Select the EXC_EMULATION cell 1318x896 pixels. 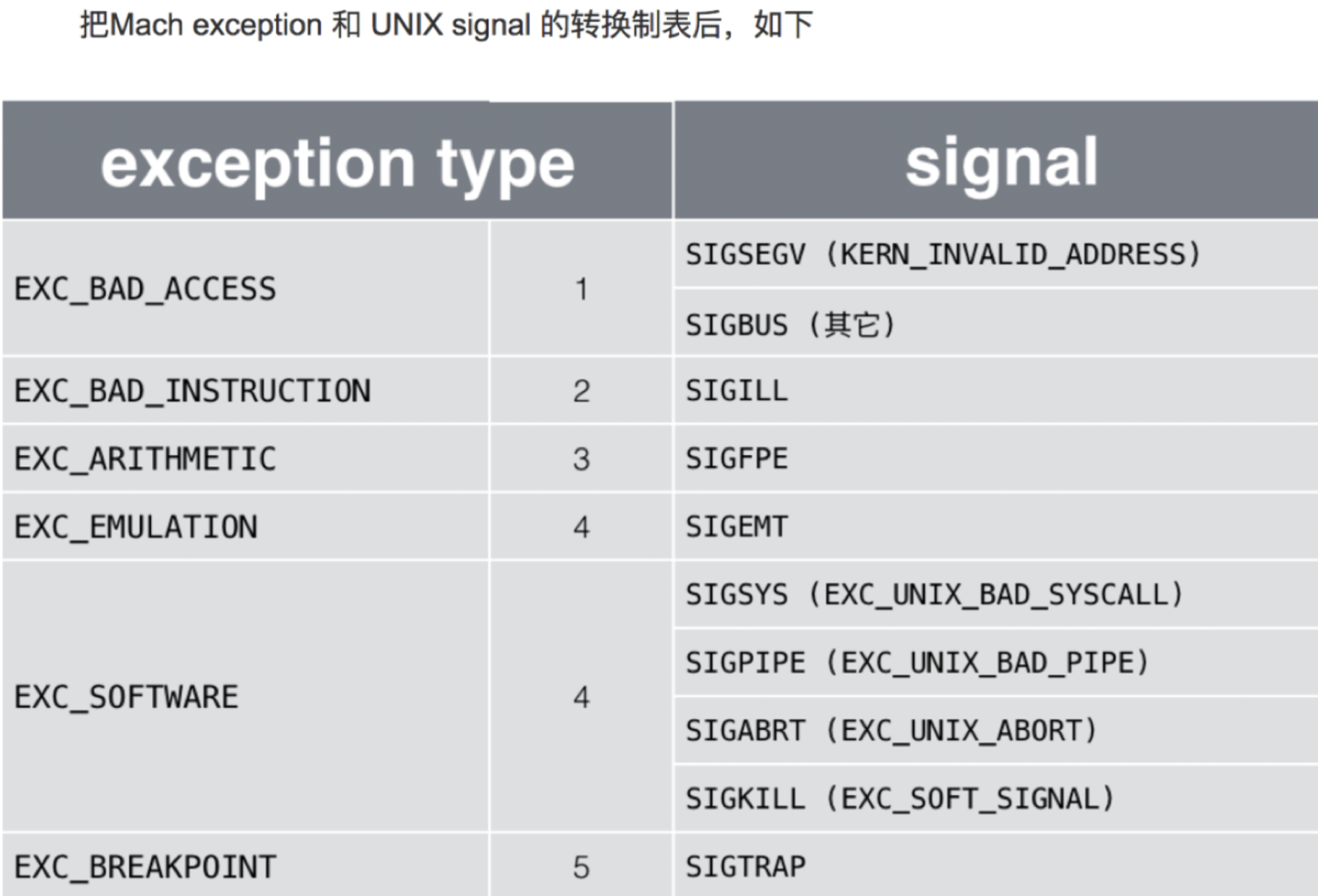(x=245, y=526)
